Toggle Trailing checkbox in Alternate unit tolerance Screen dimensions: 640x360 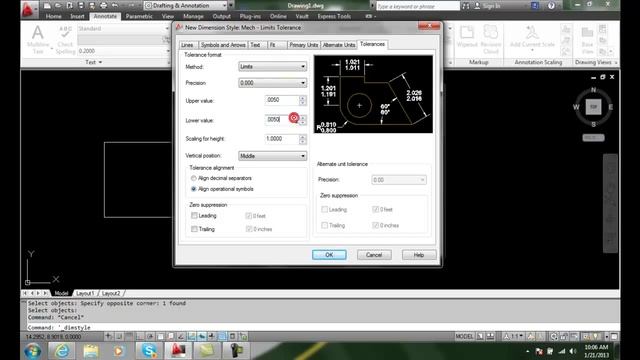click(x=324, y=225)
